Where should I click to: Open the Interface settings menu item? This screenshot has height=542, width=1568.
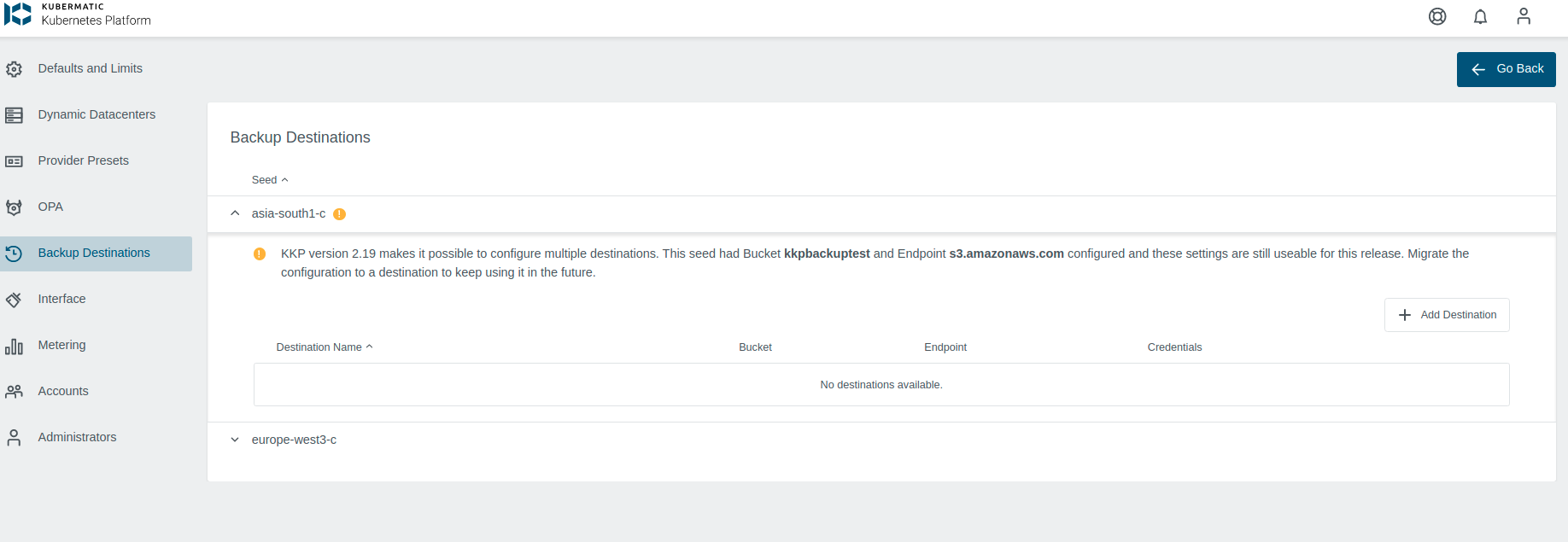pos(61,299)
